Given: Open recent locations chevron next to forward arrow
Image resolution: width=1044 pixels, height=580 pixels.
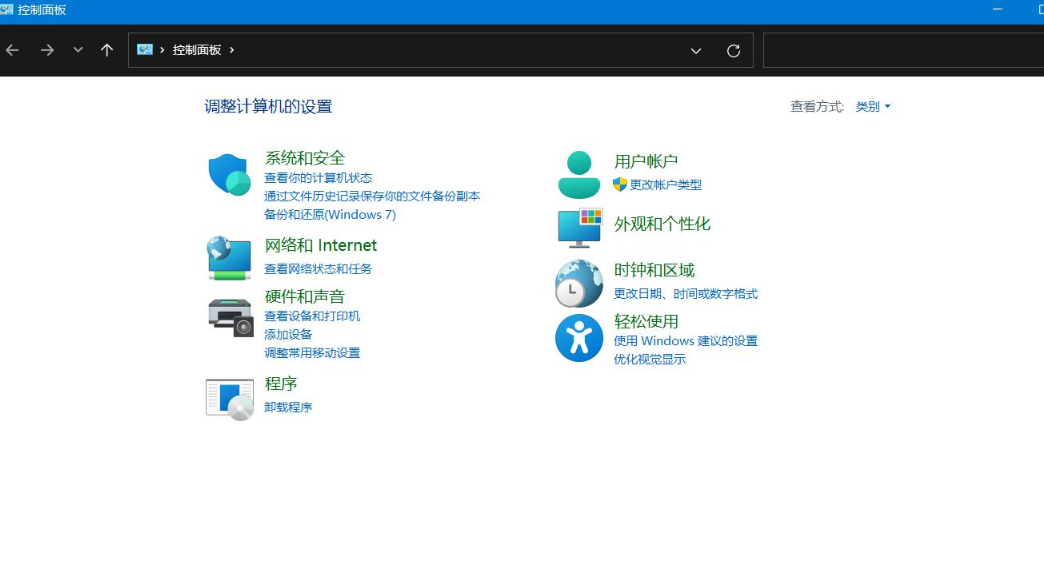Looking at the screenshot, I should (78, 50).
